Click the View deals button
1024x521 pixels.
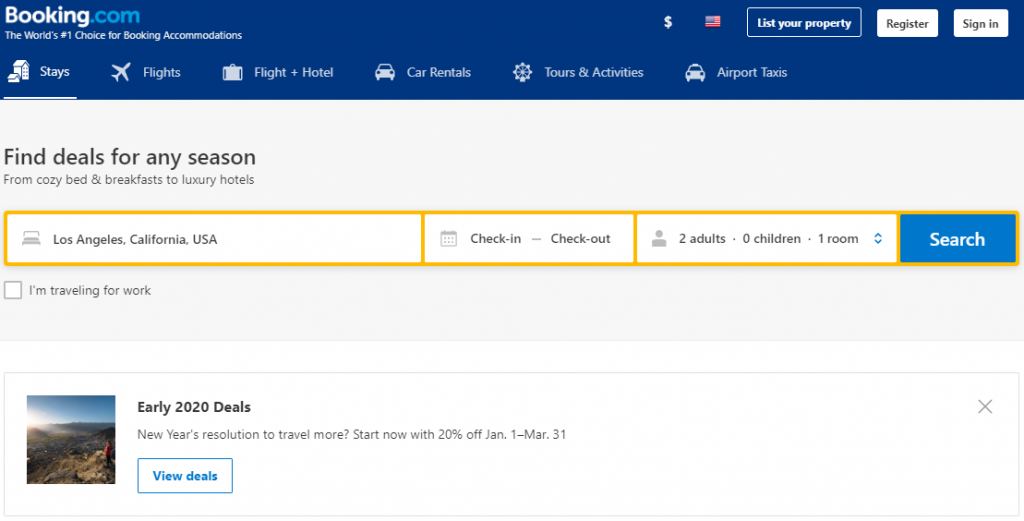tap(185, 476)
